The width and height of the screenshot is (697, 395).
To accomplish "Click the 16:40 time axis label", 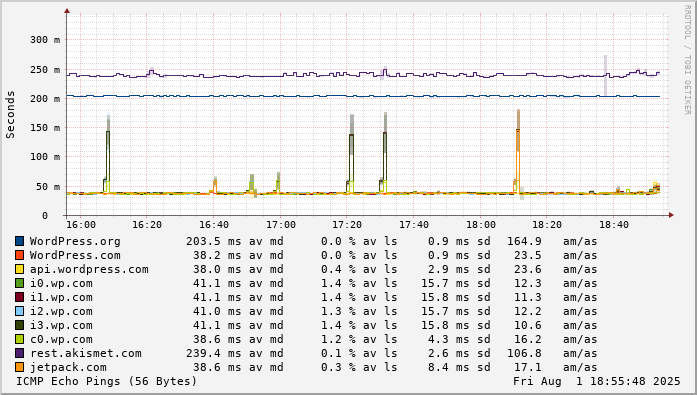I will click(214, 225).
